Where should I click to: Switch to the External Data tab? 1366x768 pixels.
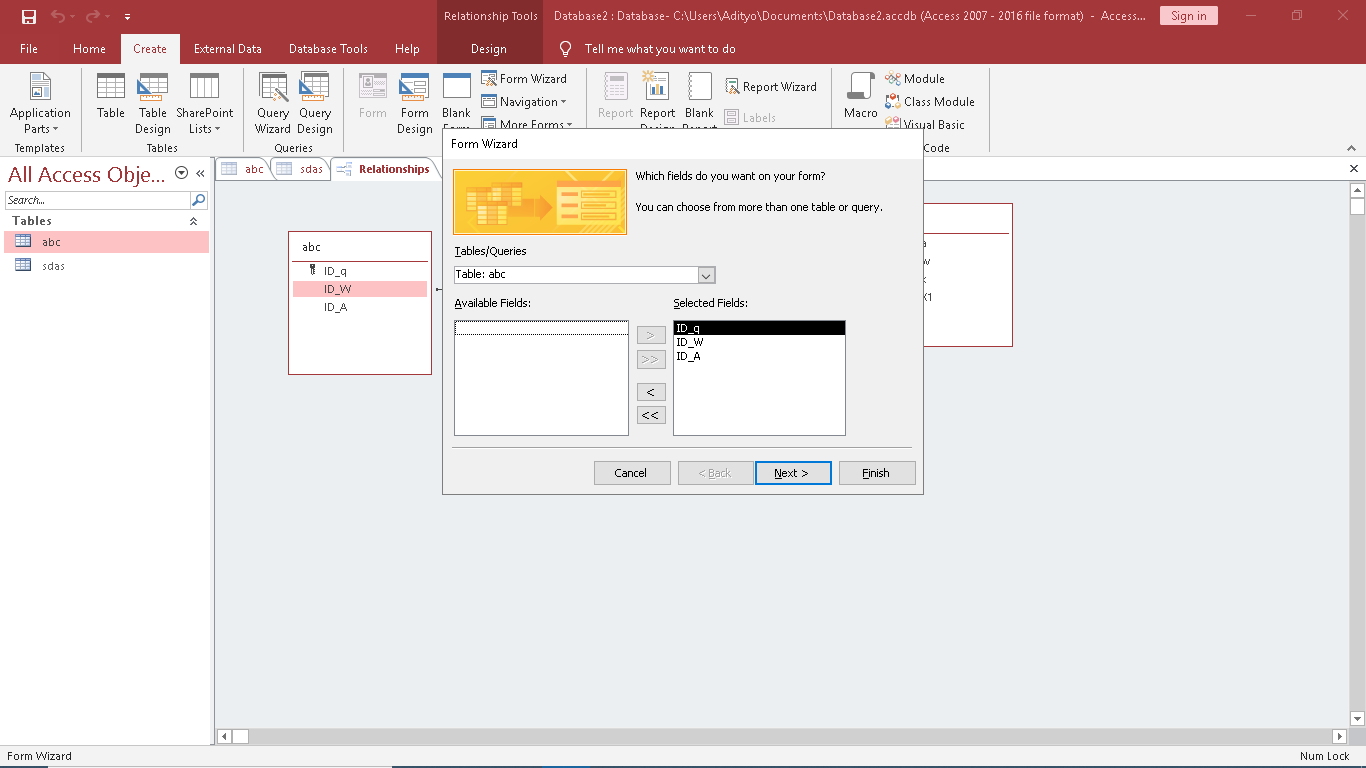[228, 49]
